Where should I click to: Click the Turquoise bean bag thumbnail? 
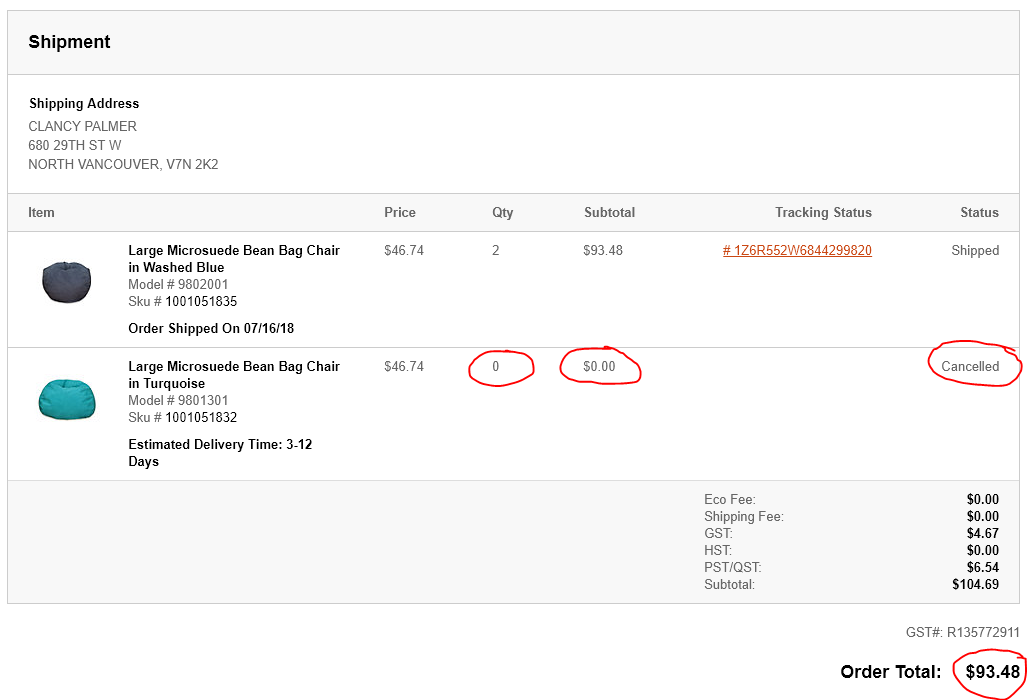66,399
